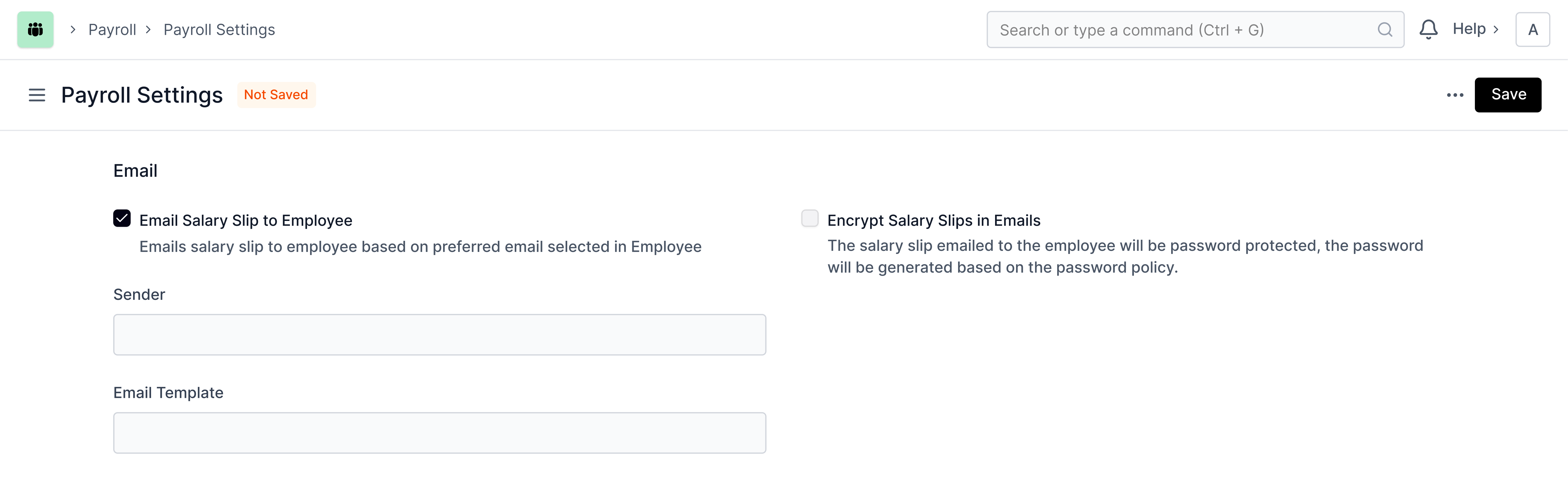Click the Email Salary Slip to Employee label
1568x499 pixels.
(x=245, y=221)
